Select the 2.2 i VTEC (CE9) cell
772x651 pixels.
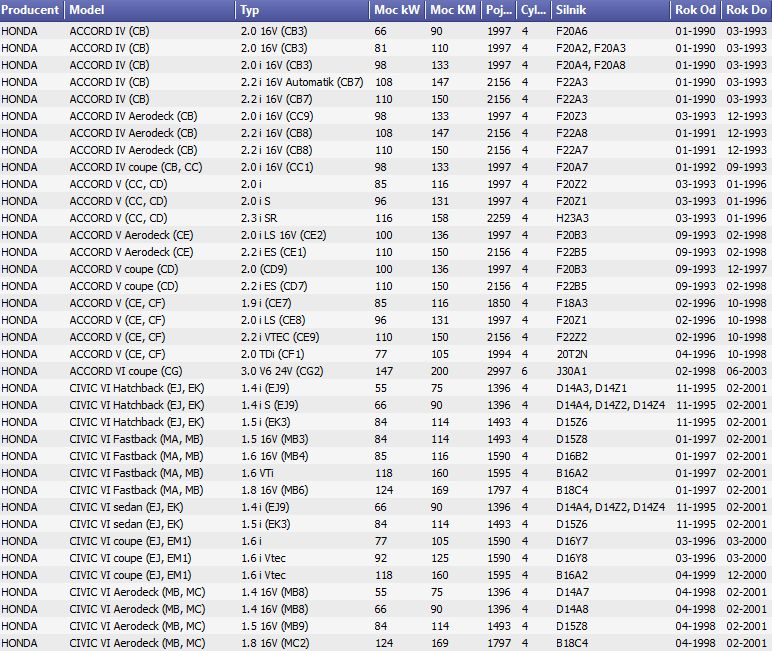[x=280, y=337]
